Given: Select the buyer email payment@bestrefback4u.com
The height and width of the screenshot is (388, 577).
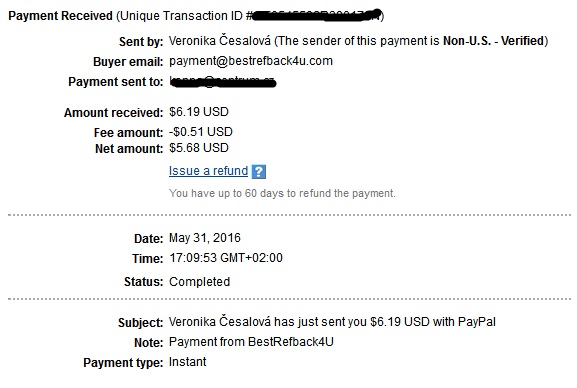Looking at the screenshot, I should 251,61.
